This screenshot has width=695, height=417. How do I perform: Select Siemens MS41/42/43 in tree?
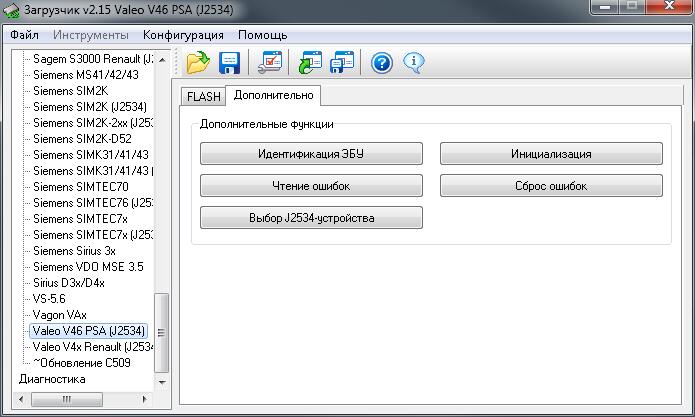(x=86, y=74)
